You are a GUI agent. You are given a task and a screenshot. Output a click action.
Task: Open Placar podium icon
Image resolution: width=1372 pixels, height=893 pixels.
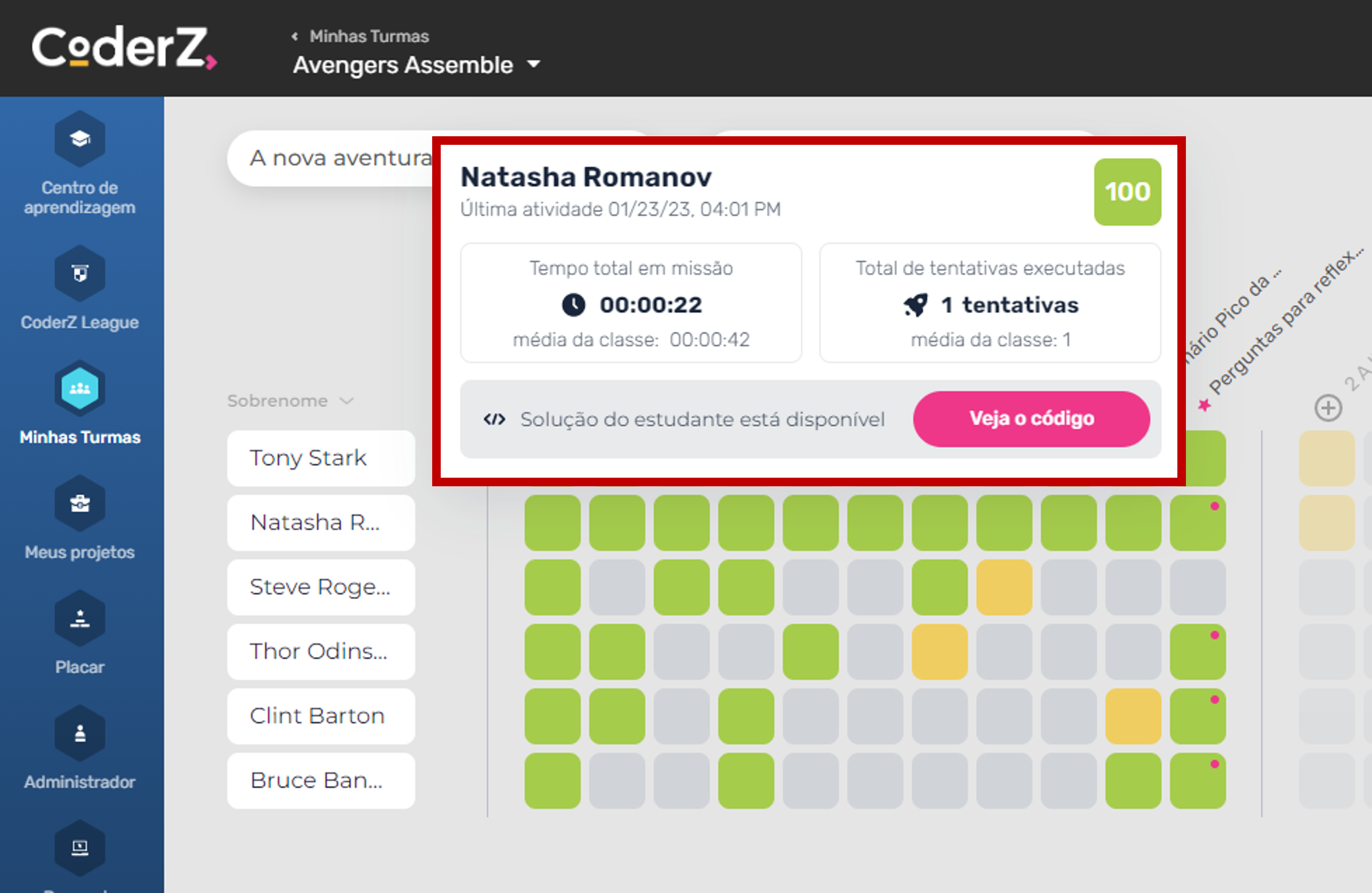pos(80,618)
